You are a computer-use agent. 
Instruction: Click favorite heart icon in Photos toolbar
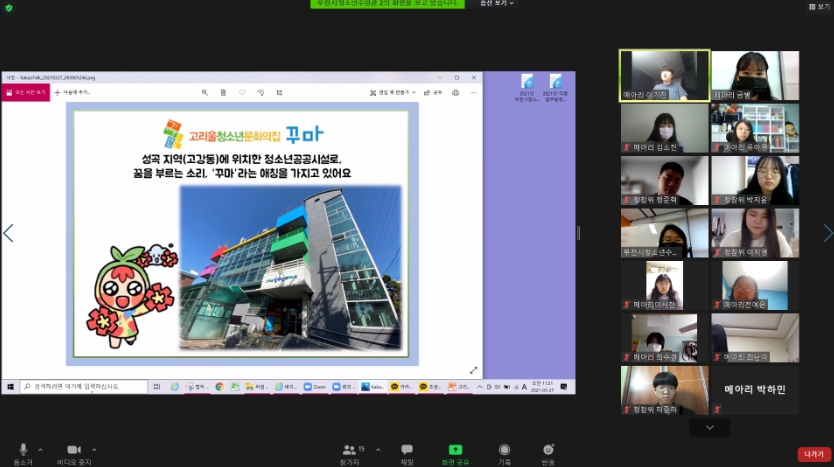click(242, 93)
